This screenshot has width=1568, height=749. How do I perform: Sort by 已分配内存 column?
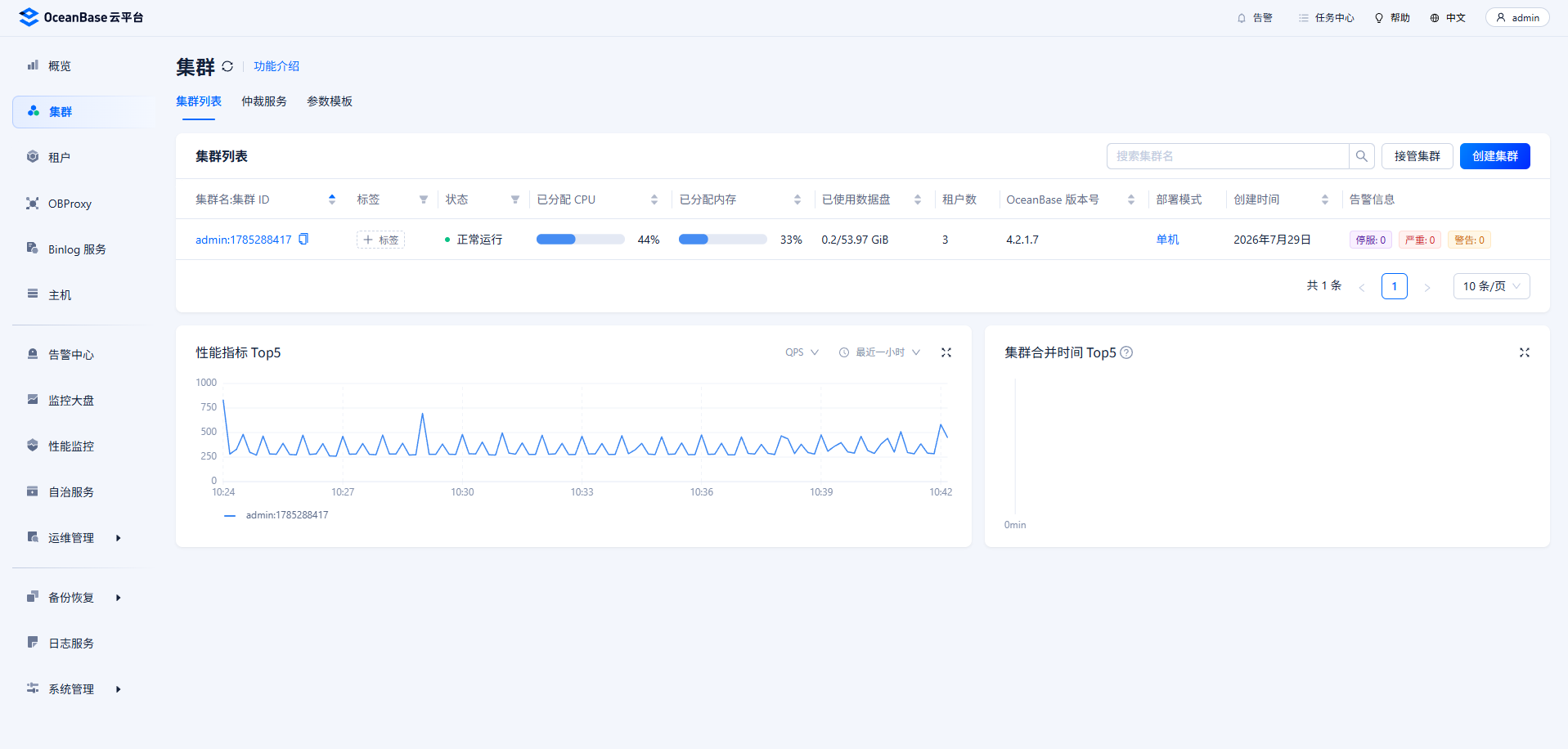tap(797, 200)
